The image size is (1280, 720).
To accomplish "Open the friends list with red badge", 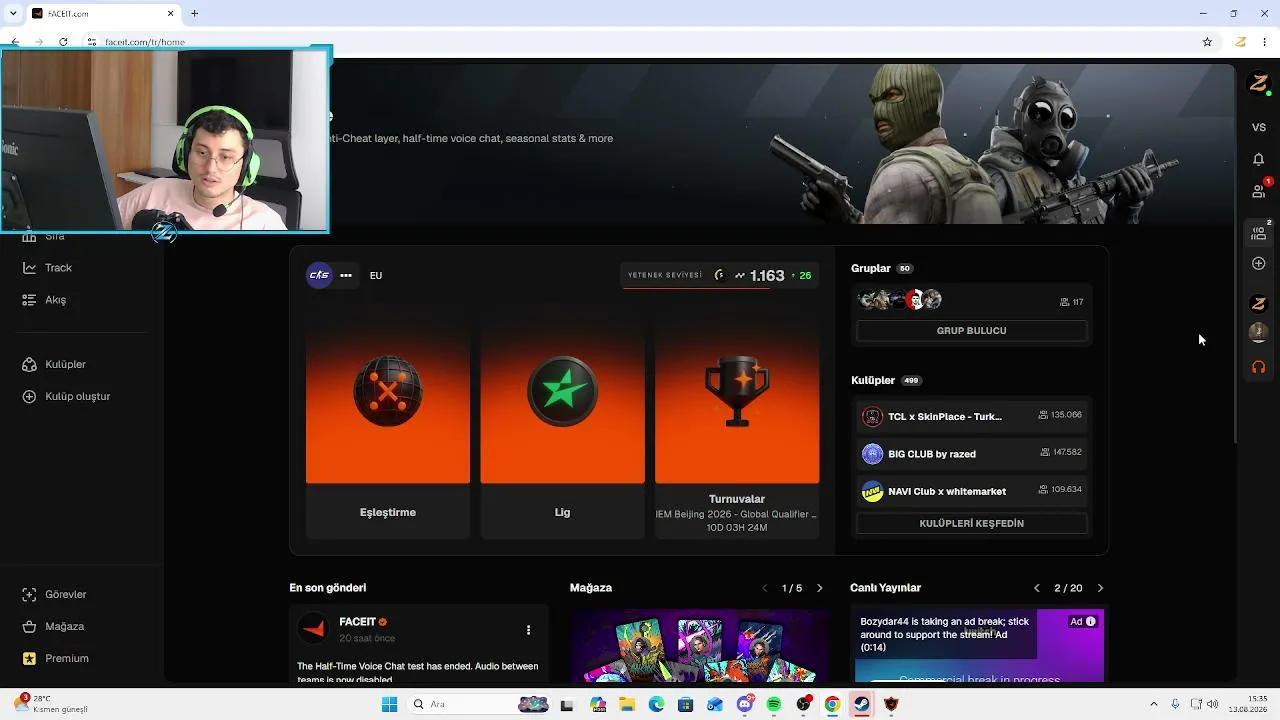I will (x=1259, y=190).
